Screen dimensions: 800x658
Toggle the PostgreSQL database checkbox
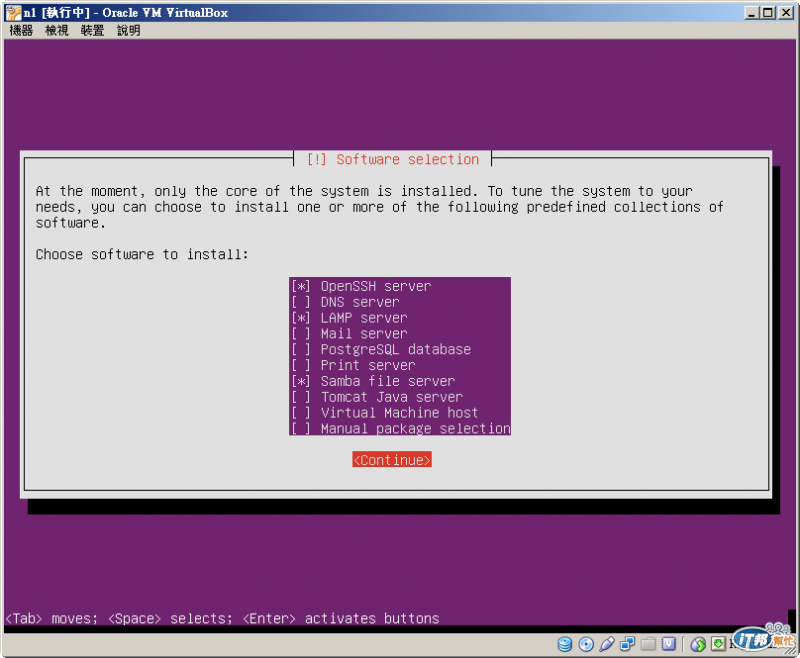pos(301,349)
